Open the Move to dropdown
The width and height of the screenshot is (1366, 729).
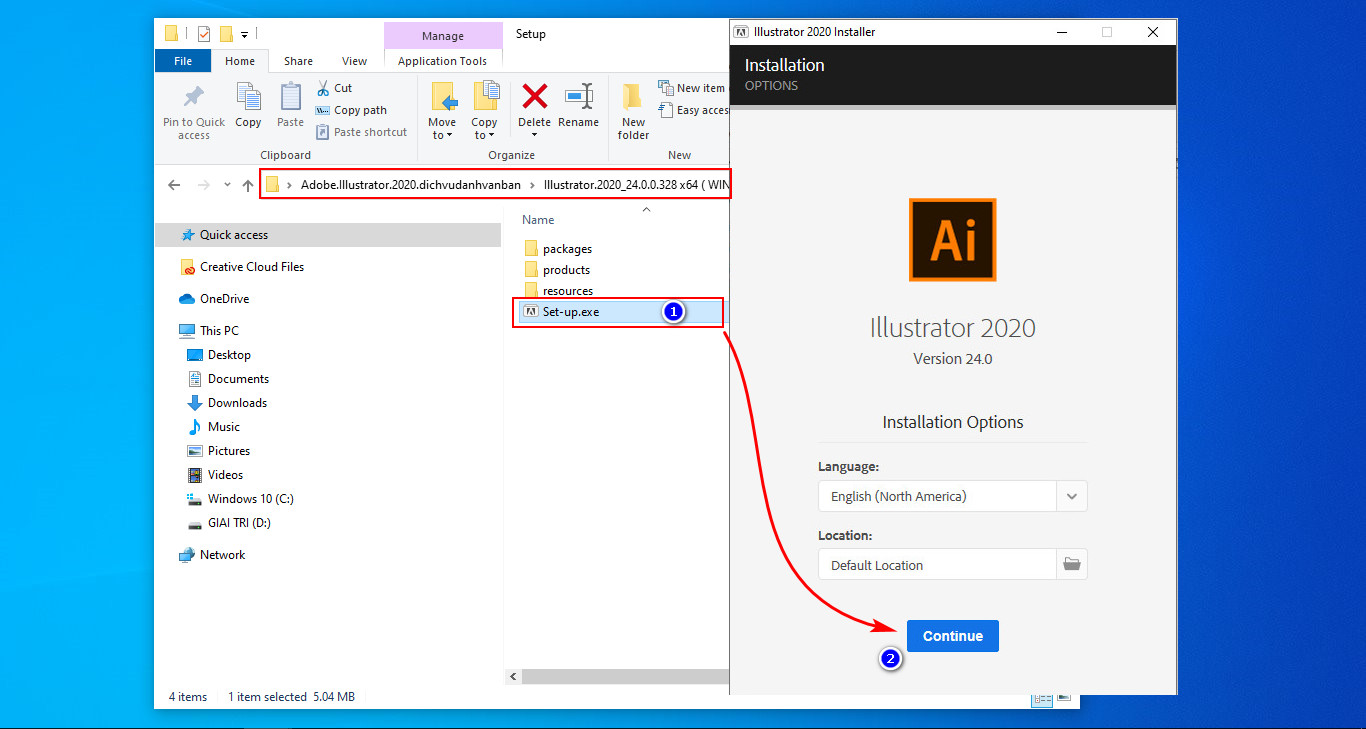442,111
